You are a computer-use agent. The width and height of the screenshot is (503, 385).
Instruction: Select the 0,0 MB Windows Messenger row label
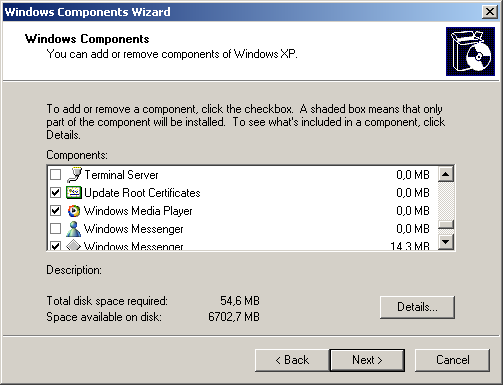point(134,229)
